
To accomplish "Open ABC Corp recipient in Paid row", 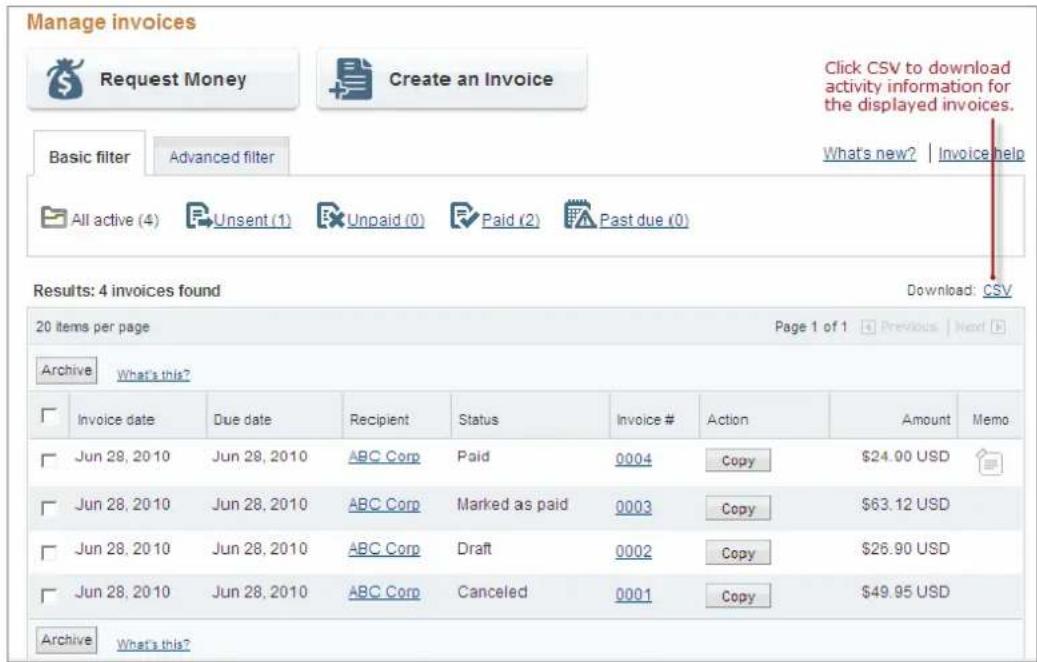I will click(384, 457).
